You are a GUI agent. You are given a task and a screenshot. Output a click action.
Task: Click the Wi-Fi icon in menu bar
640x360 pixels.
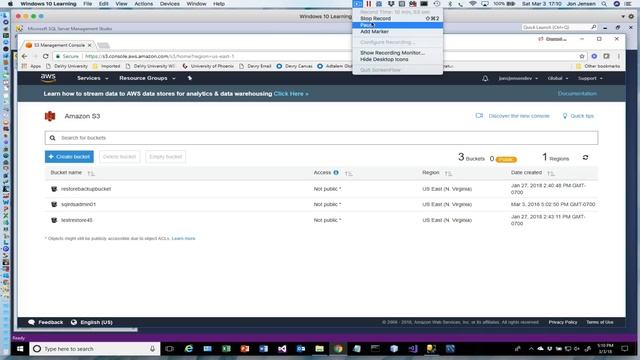473,4
